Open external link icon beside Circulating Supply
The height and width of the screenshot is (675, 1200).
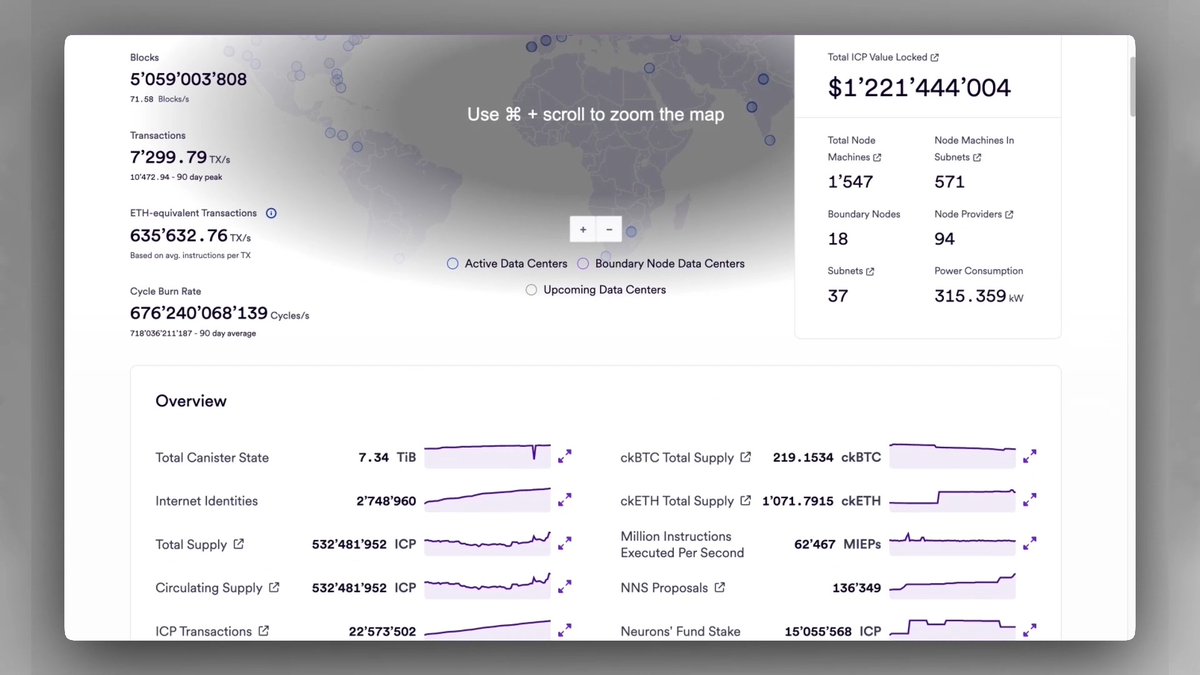(274, 587)
